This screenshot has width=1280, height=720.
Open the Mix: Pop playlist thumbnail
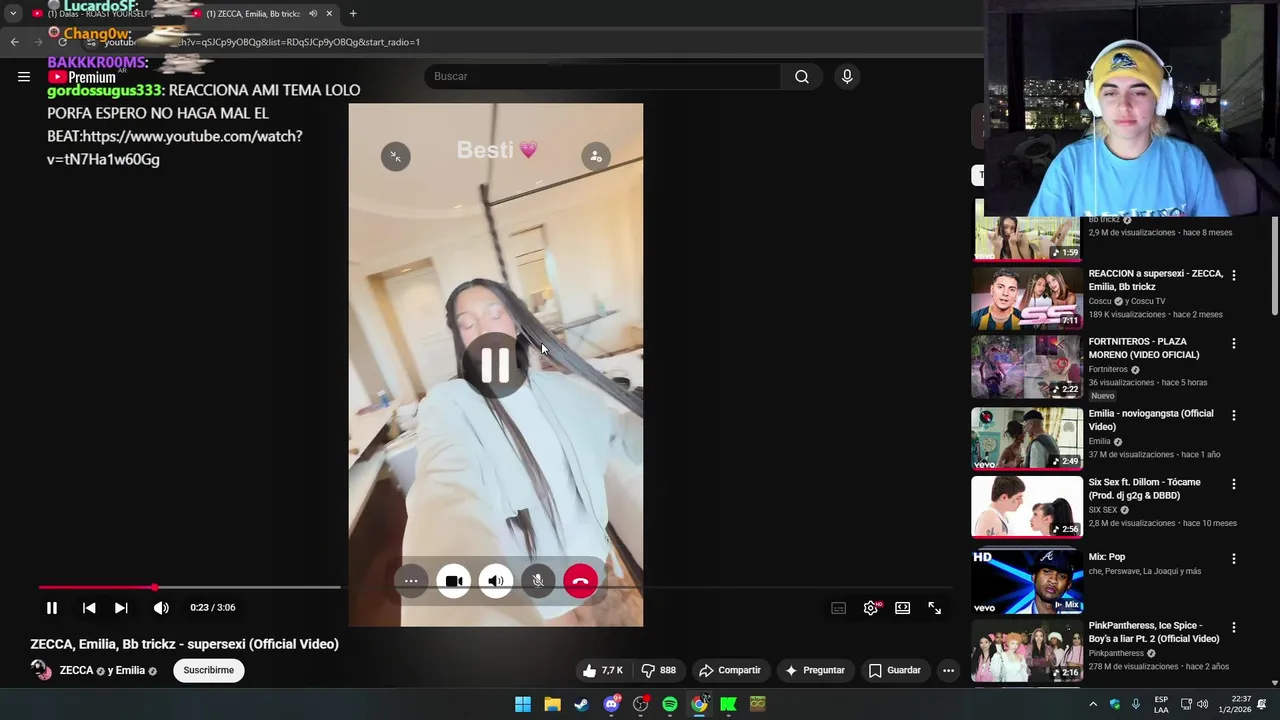(x=1027, y=582)
